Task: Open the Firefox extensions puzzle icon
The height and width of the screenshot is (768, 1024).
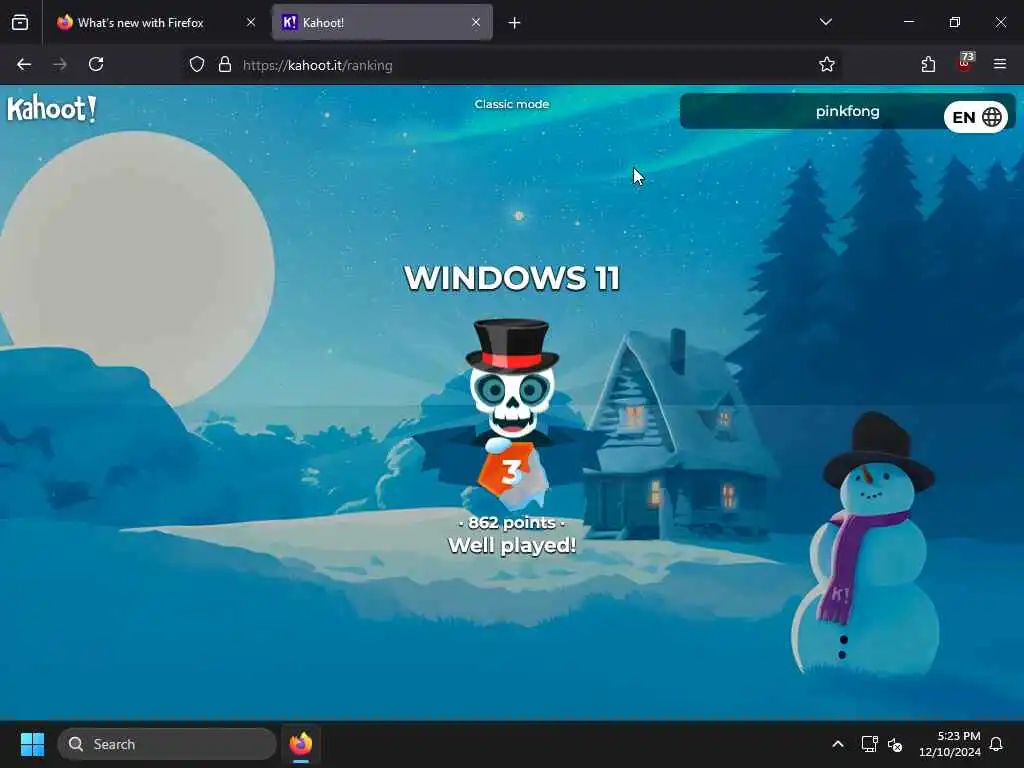Action: pos(928,65)
